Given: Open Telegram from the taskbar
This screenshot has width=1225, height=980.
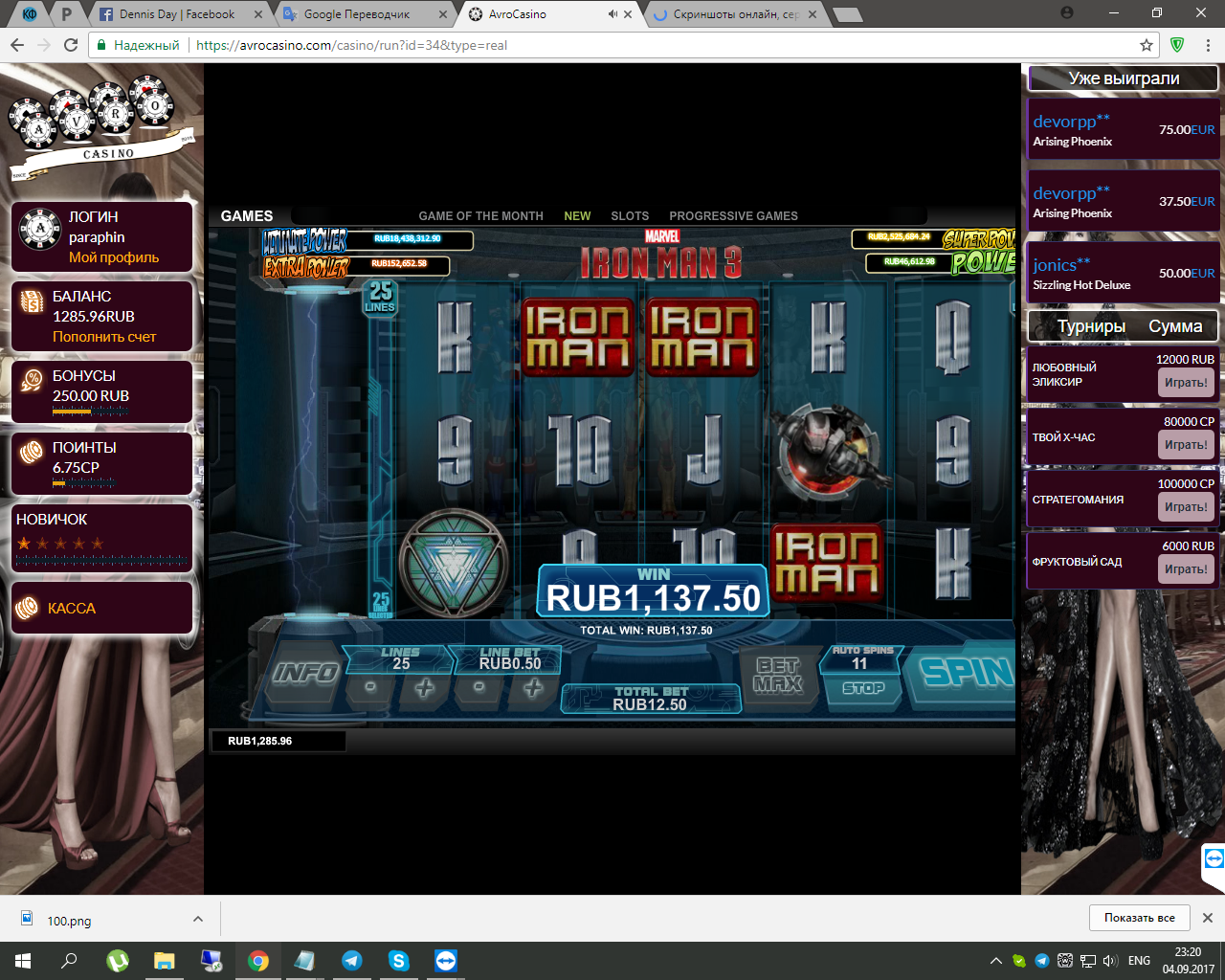Looking at the screenshot, I should tap(352, 961).
